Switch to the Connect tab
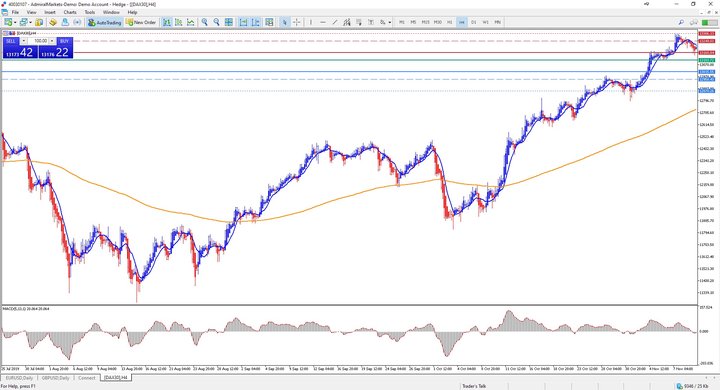720x390 pixels. click(87, 378)
